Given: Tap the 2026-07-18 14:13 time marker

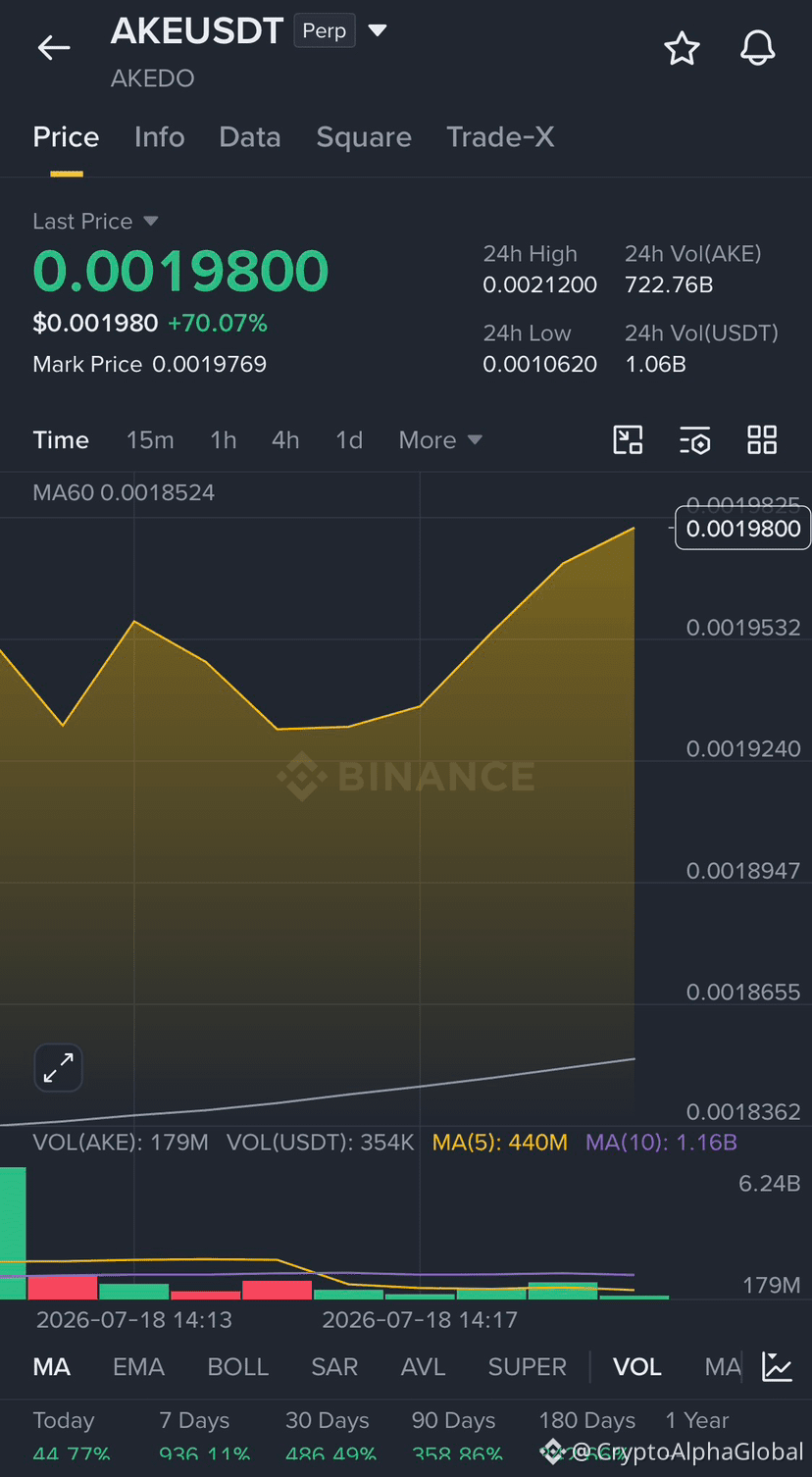Looking at the screenshot, I should tap(134, 1320).
